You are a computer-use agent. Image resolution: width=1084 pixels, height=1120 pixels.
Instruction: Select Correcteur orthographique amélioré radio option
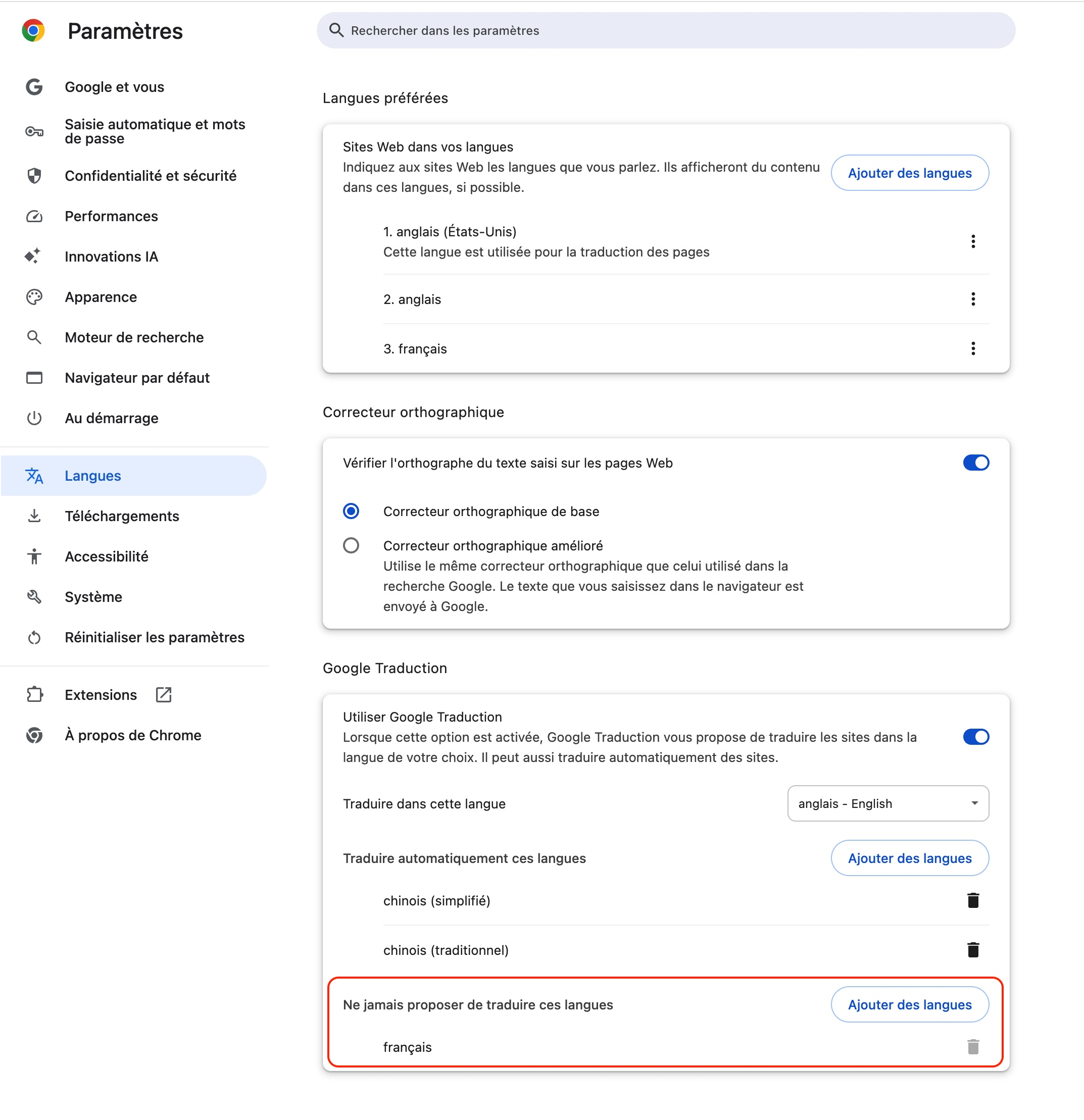coord(351,545)
